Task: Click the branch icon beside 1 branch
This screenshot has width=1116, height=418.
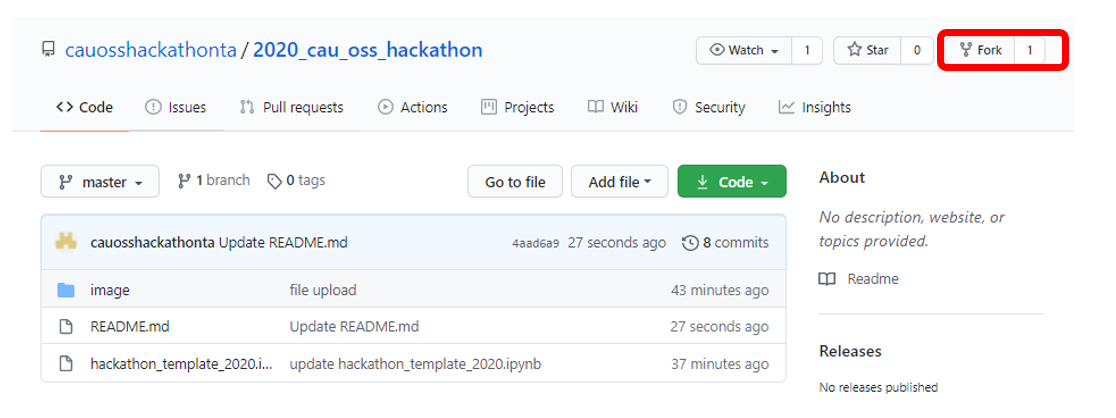Action: [184, 180]
